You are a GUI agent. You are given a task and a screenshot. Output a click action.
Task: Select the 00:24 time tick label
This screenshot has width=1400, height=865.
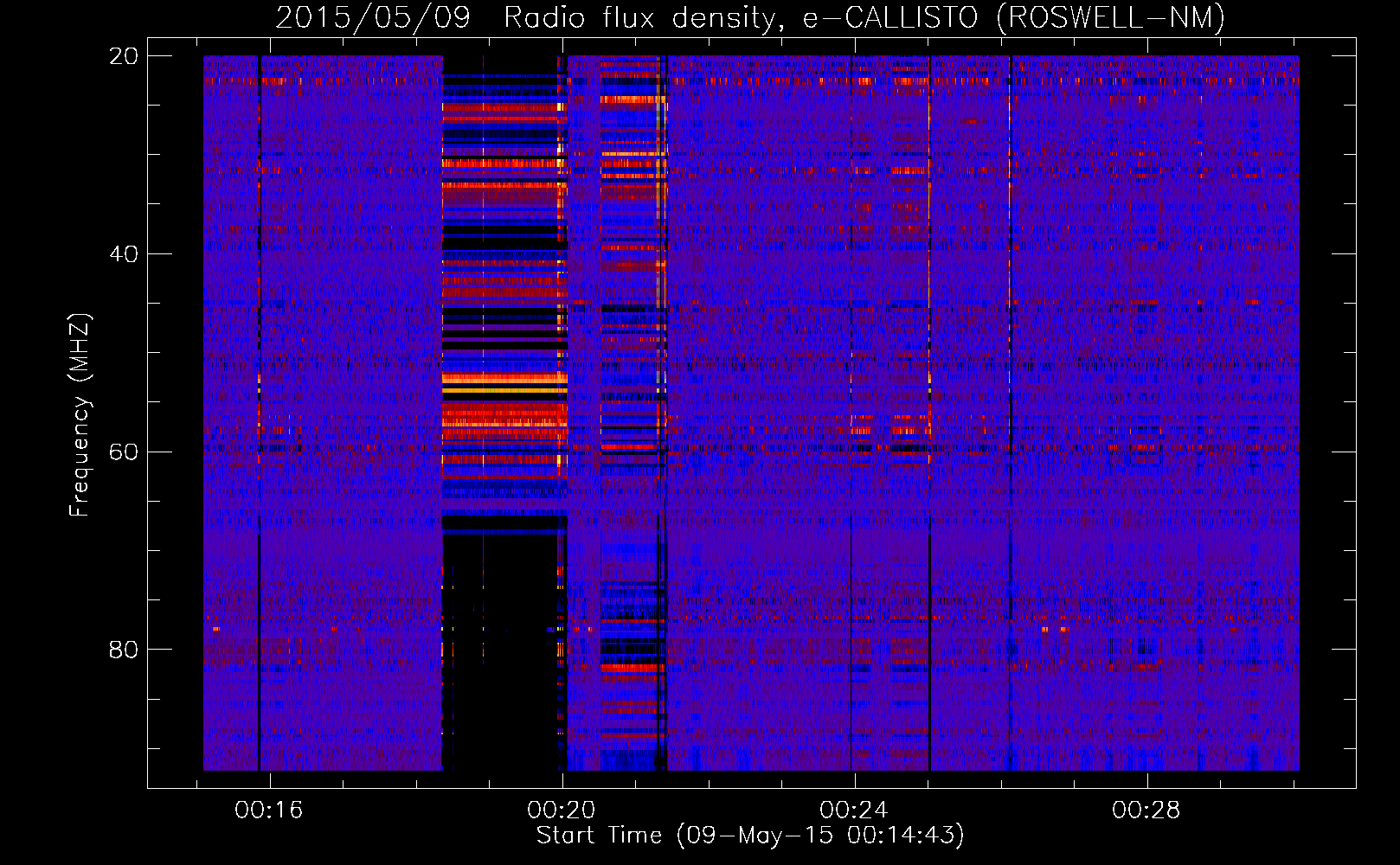854,810
